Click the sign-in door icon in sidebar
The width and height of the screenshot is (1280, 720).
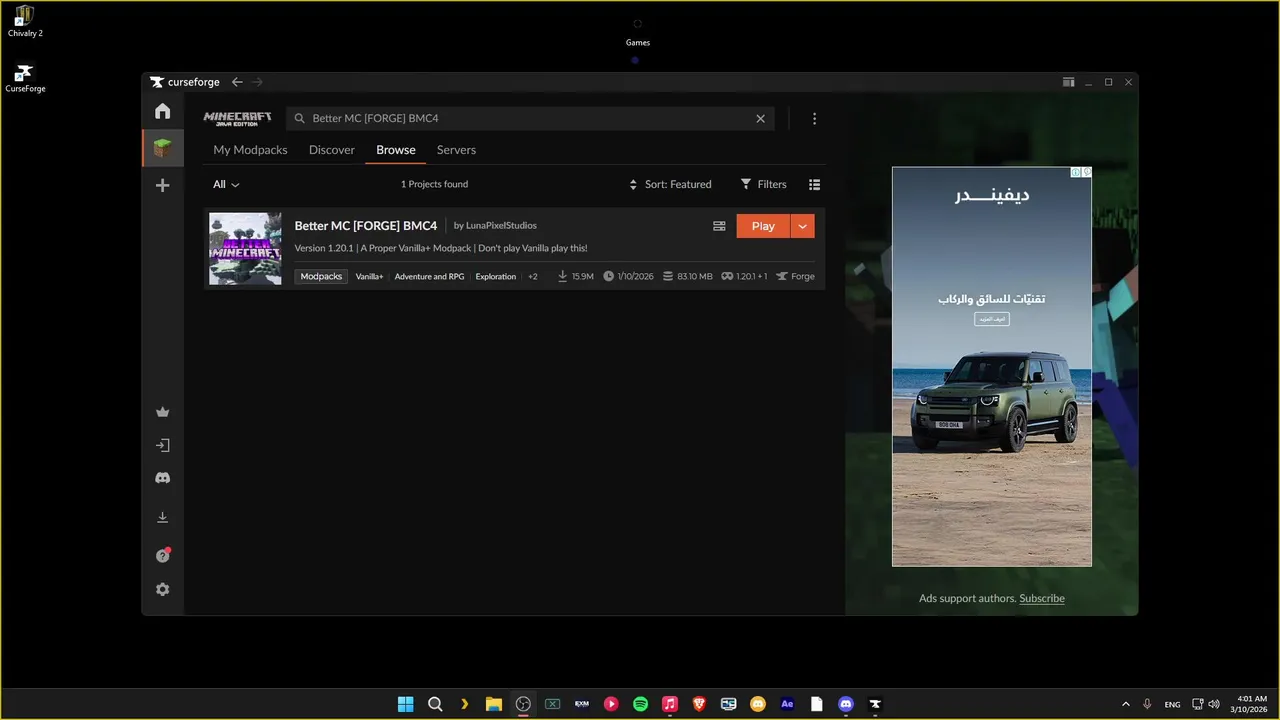coord(162,445)
